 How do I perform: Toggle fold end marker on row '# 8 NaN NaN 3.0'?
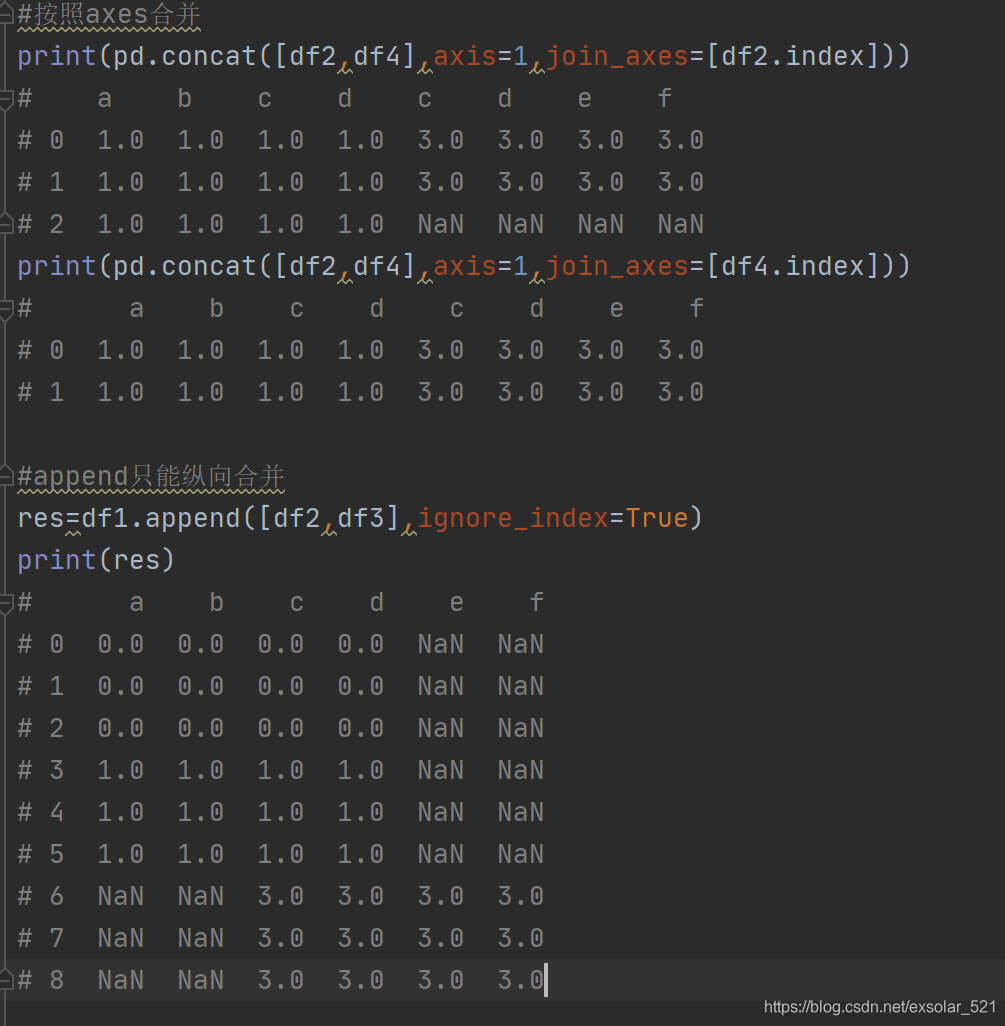5,980
